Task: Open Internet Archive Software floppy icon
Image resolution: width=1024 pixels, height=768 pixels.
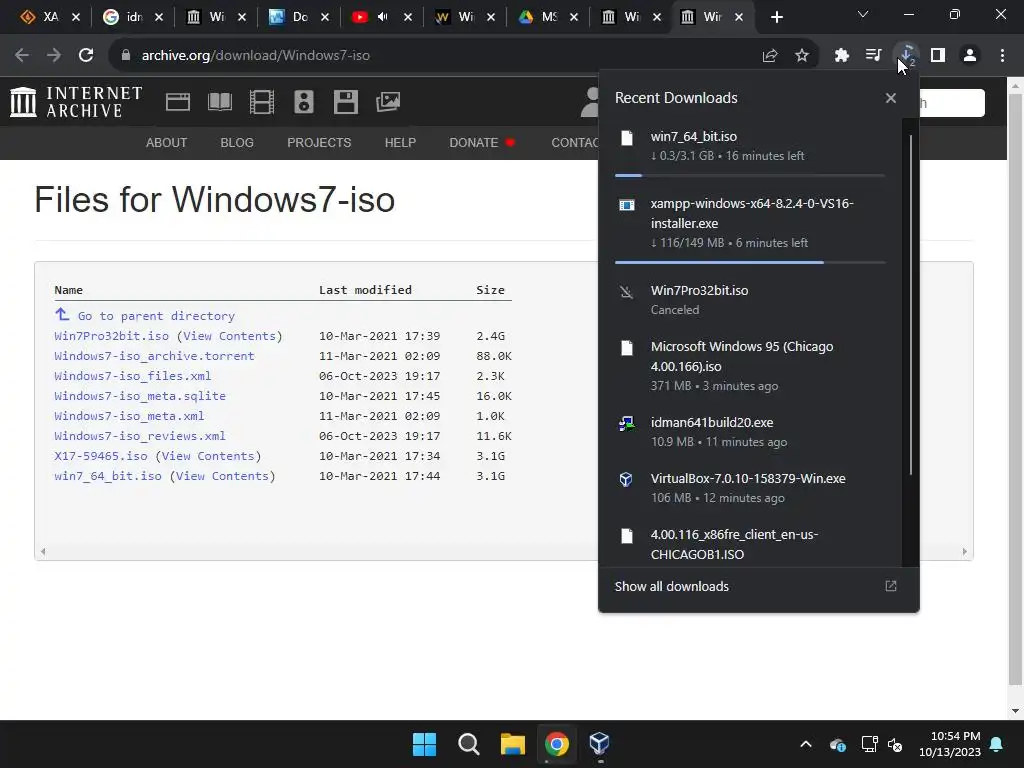Action: click(x=345, y=102)
